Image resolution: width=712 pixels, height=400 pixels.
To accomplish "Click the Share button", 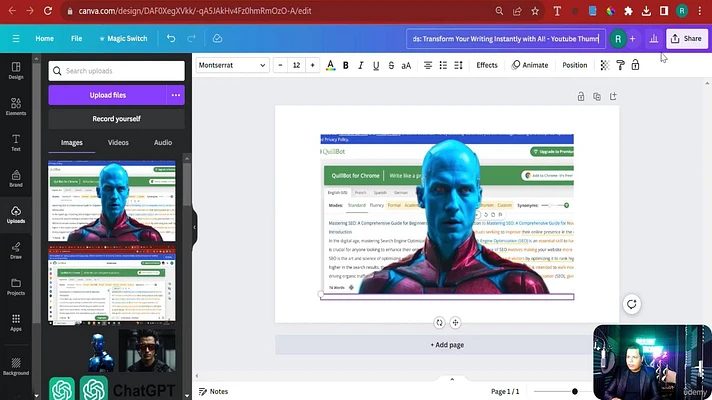I will tap(687, 39).
